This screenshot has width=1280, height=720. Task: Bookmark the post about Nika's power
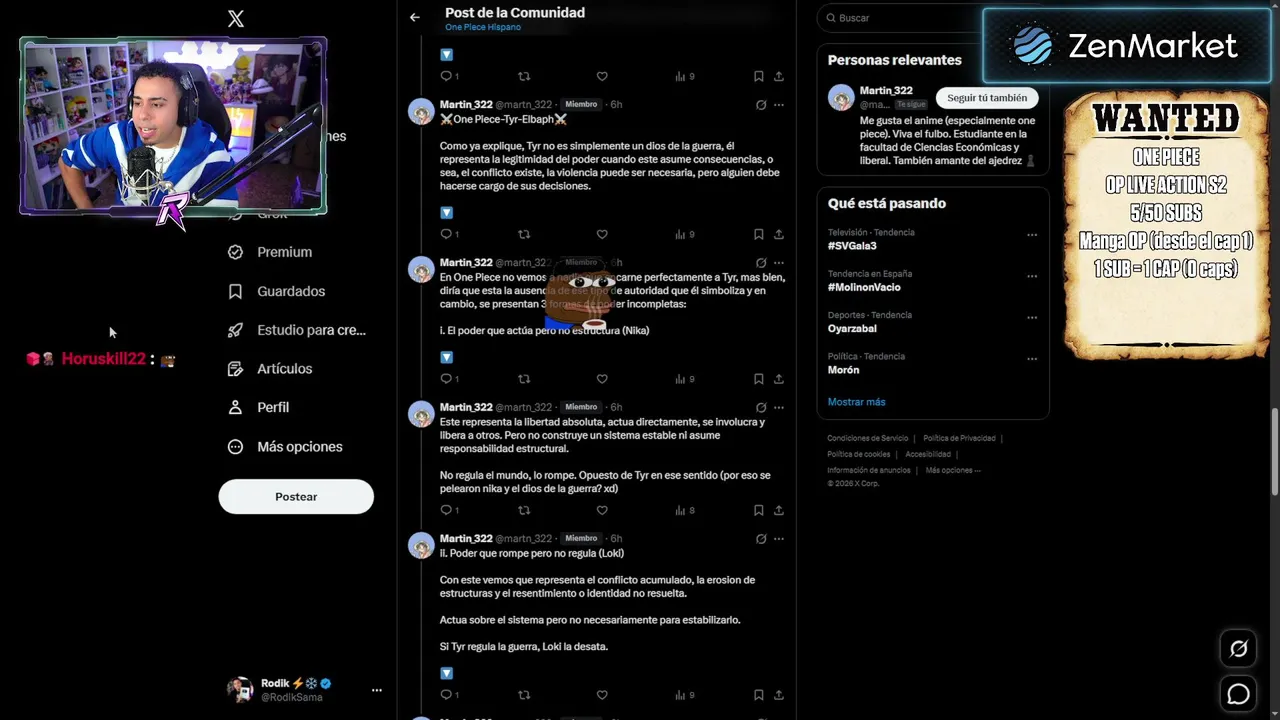click(759, 379)
